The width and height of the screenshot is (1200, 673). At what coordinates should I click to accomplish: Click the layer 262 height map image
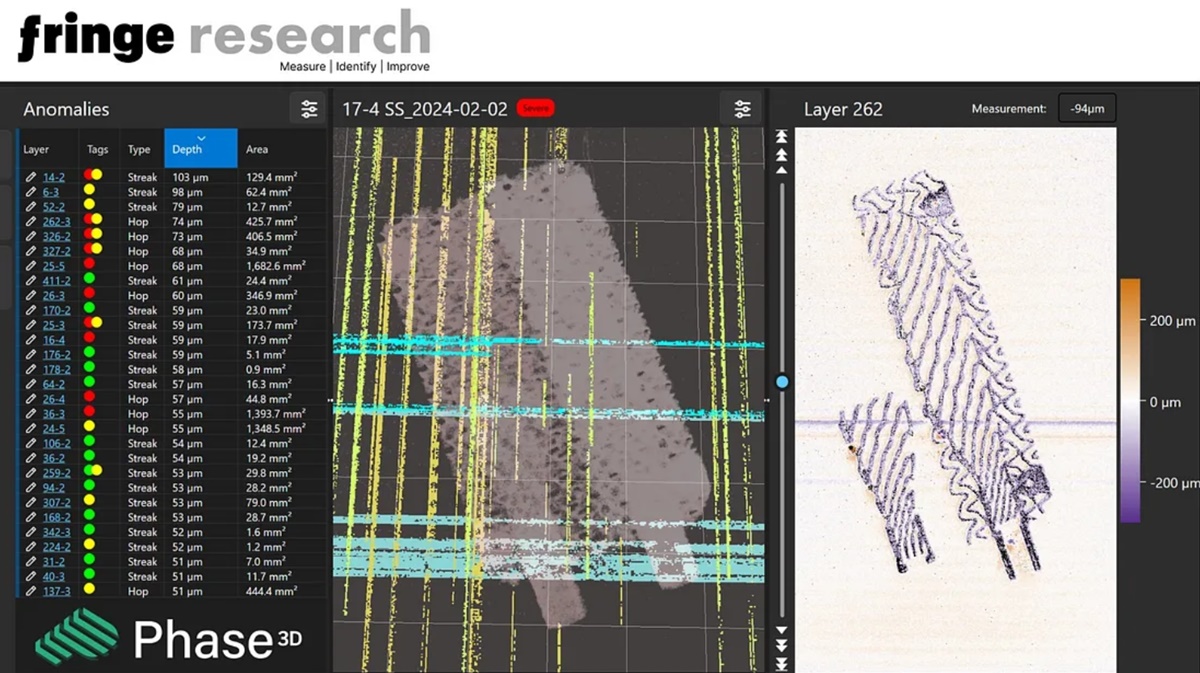coord(955,400)
